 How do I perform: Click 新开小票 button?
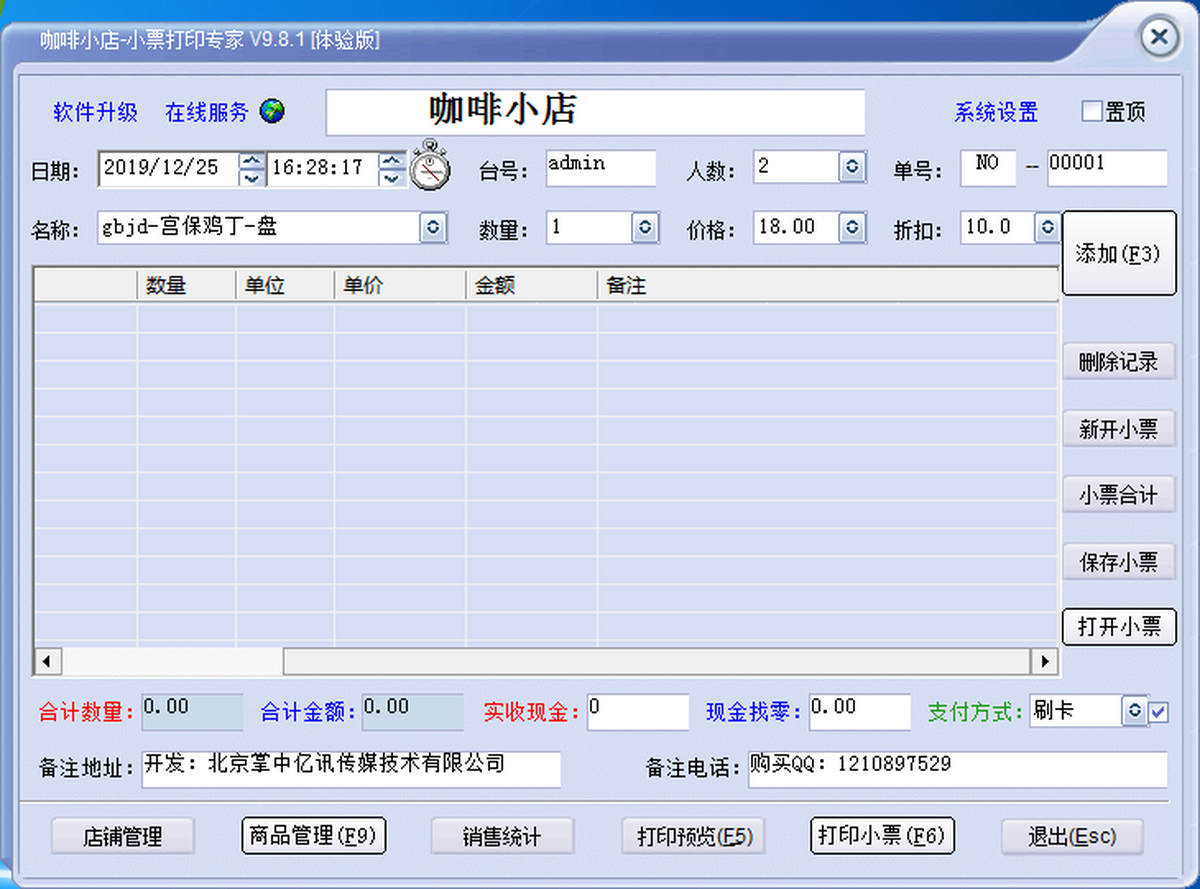(x=1118, y=429)
